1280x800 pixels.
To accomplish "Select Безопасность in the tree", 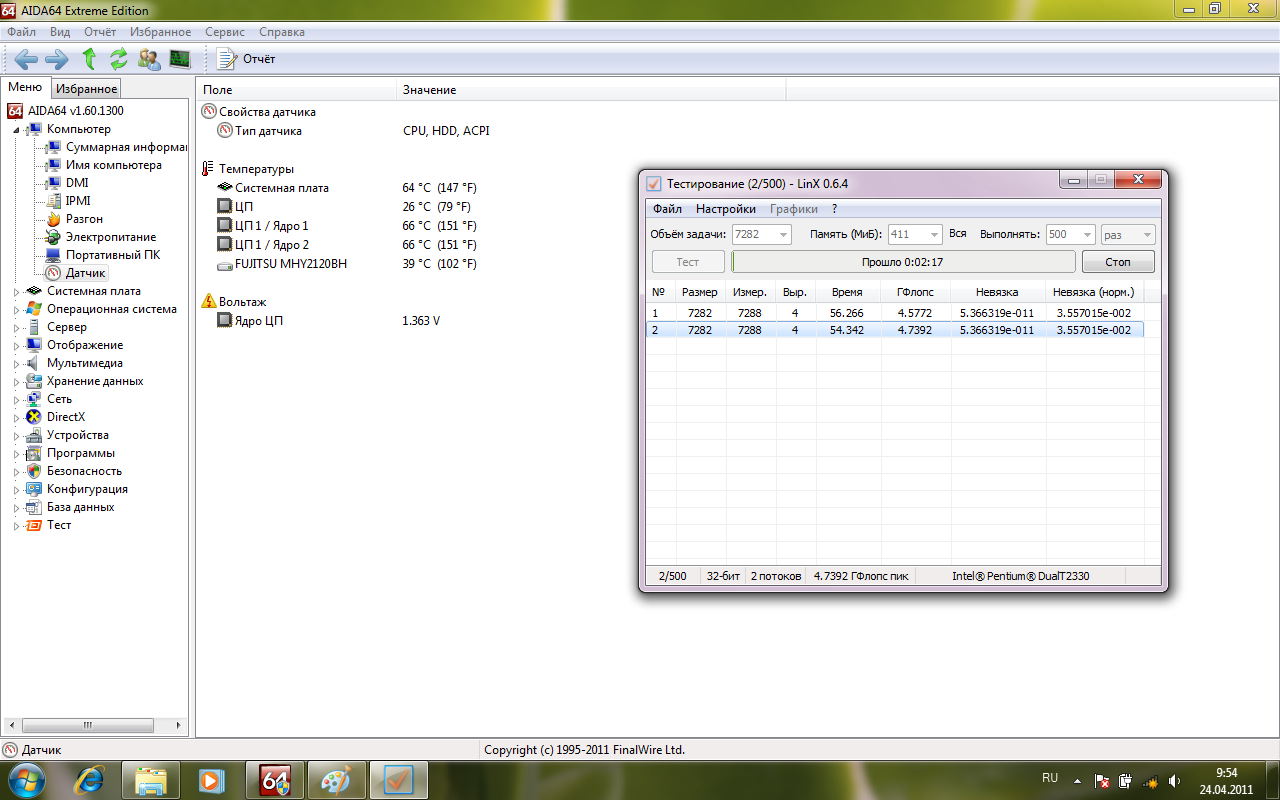I will (x=84, y=471).
